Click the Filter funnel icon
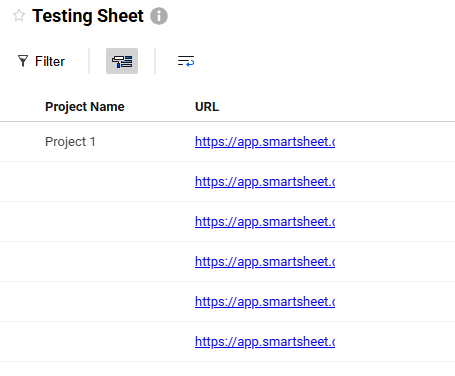This screenshot has height=376, width=455. pyautogui.click(x=23, y=61)
